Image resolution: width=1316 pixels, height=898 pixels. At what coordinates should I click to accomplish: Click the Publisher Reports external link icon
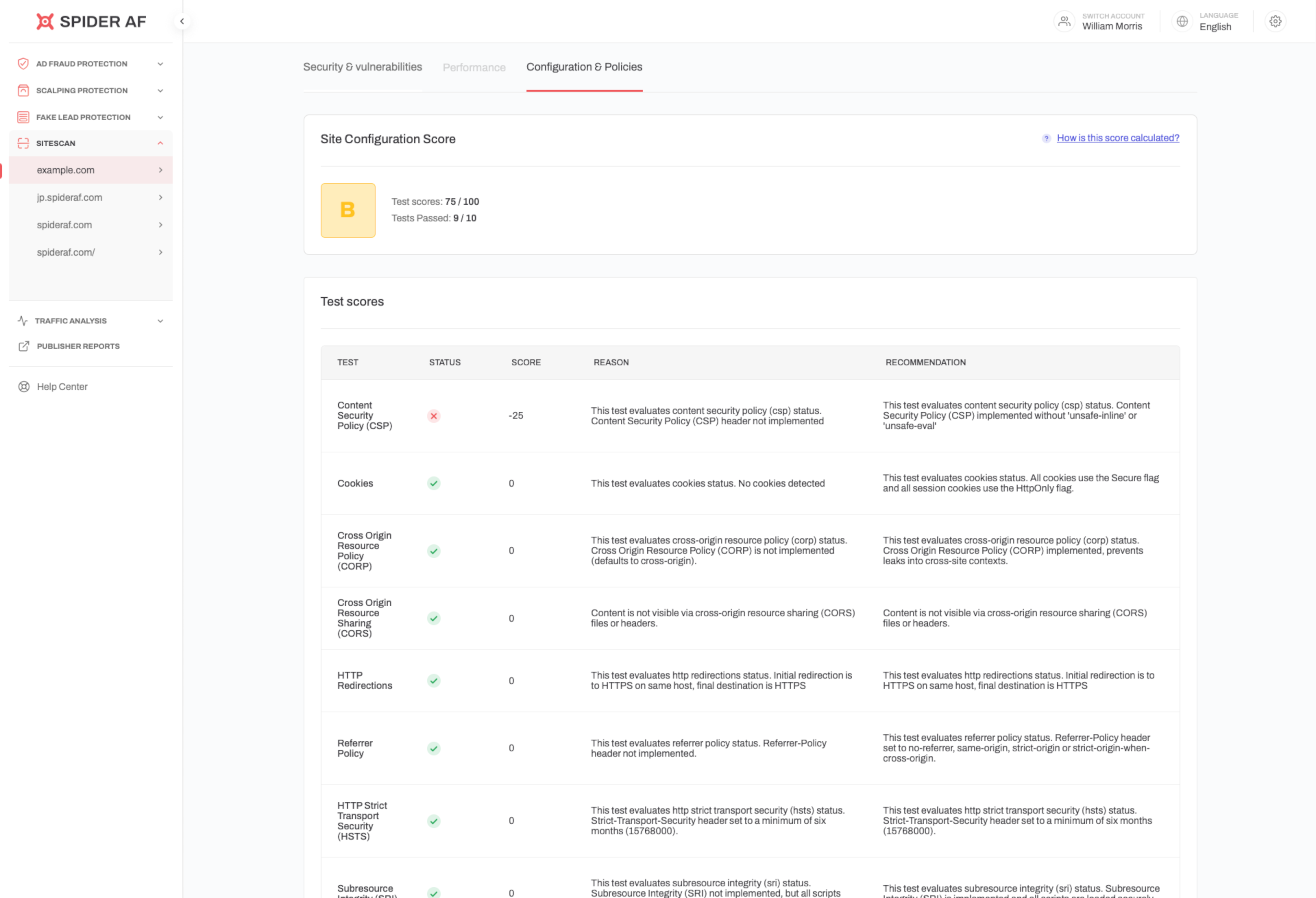(x=24, y=346)
